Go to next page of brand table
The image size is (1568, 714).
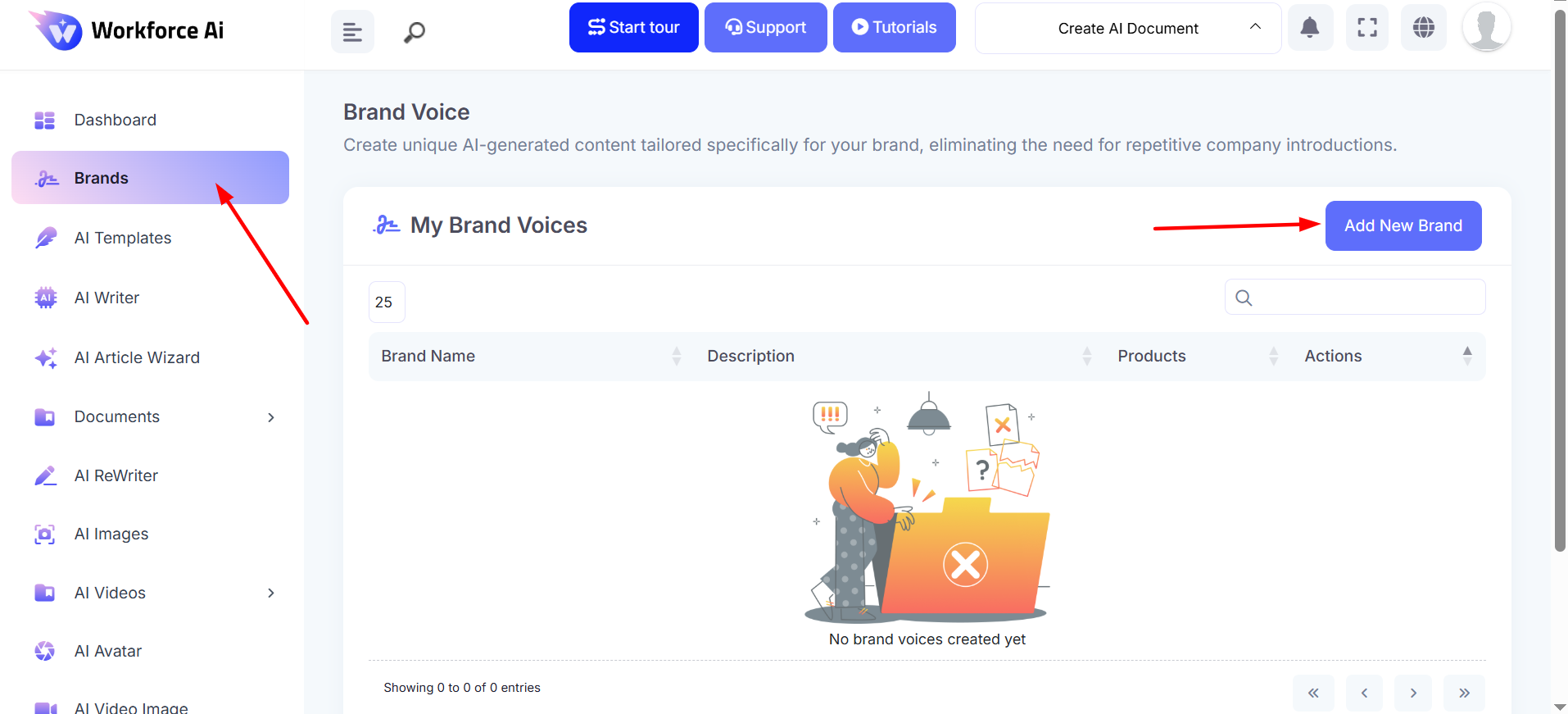point(1413,694)
